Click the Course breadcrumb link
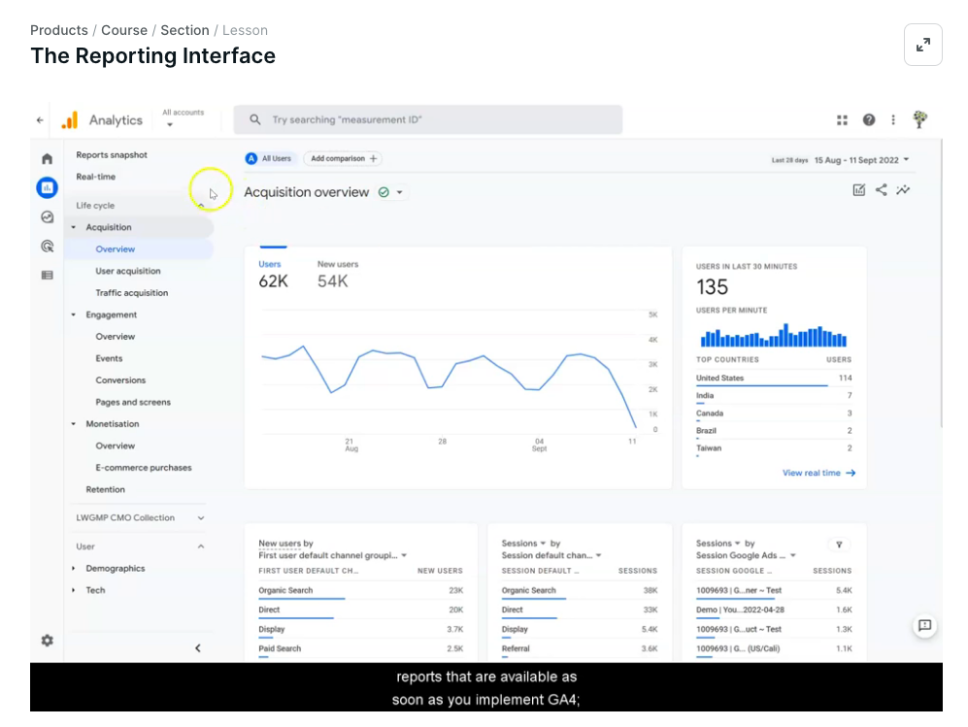The image size is (968, 727). (124, 30)
